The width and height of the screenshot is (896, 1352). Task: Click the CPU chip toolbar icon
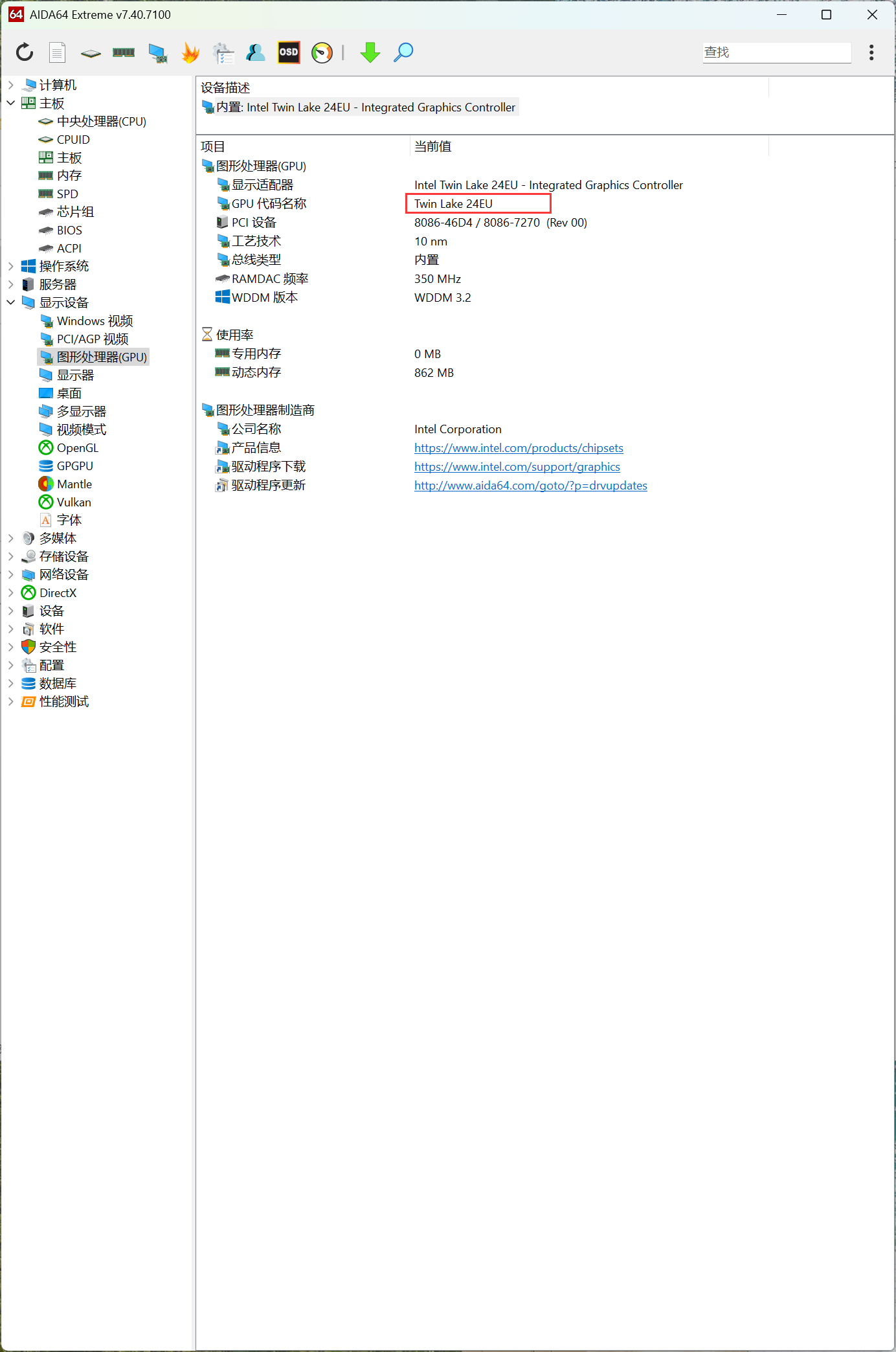click(x=91, y=53)
